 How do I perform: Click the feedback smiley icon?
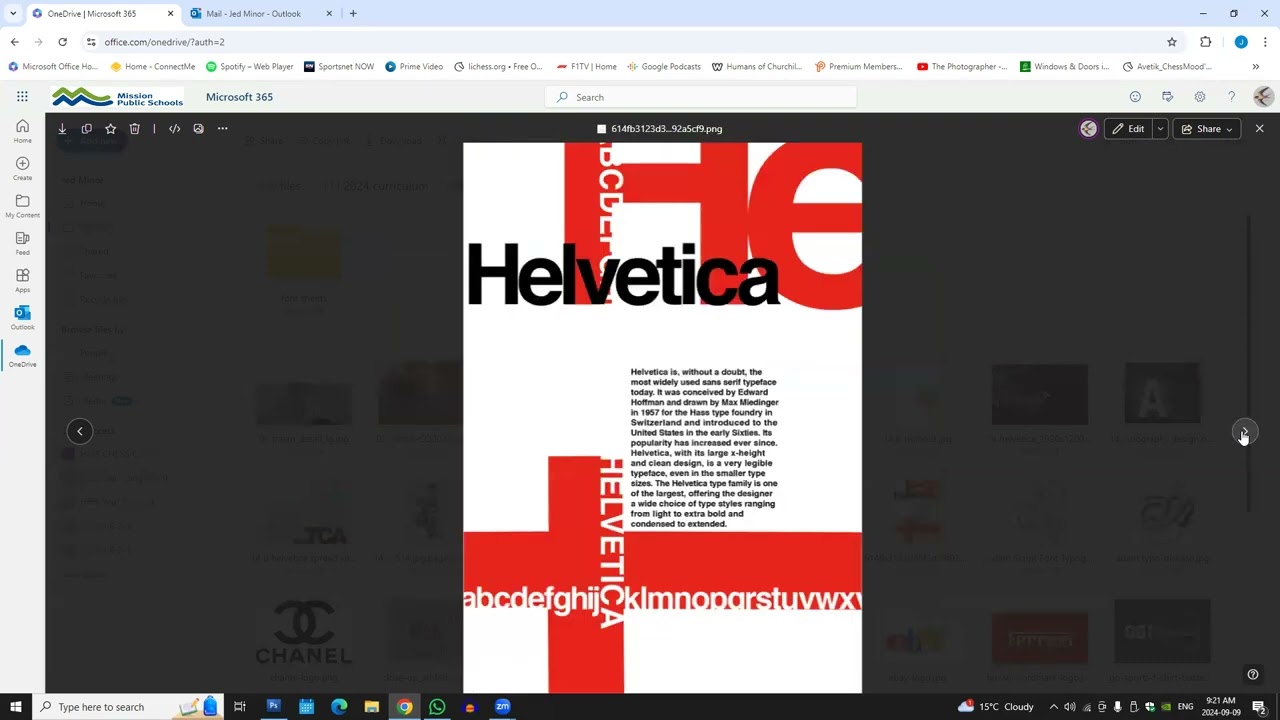(x=1135, y=97)
